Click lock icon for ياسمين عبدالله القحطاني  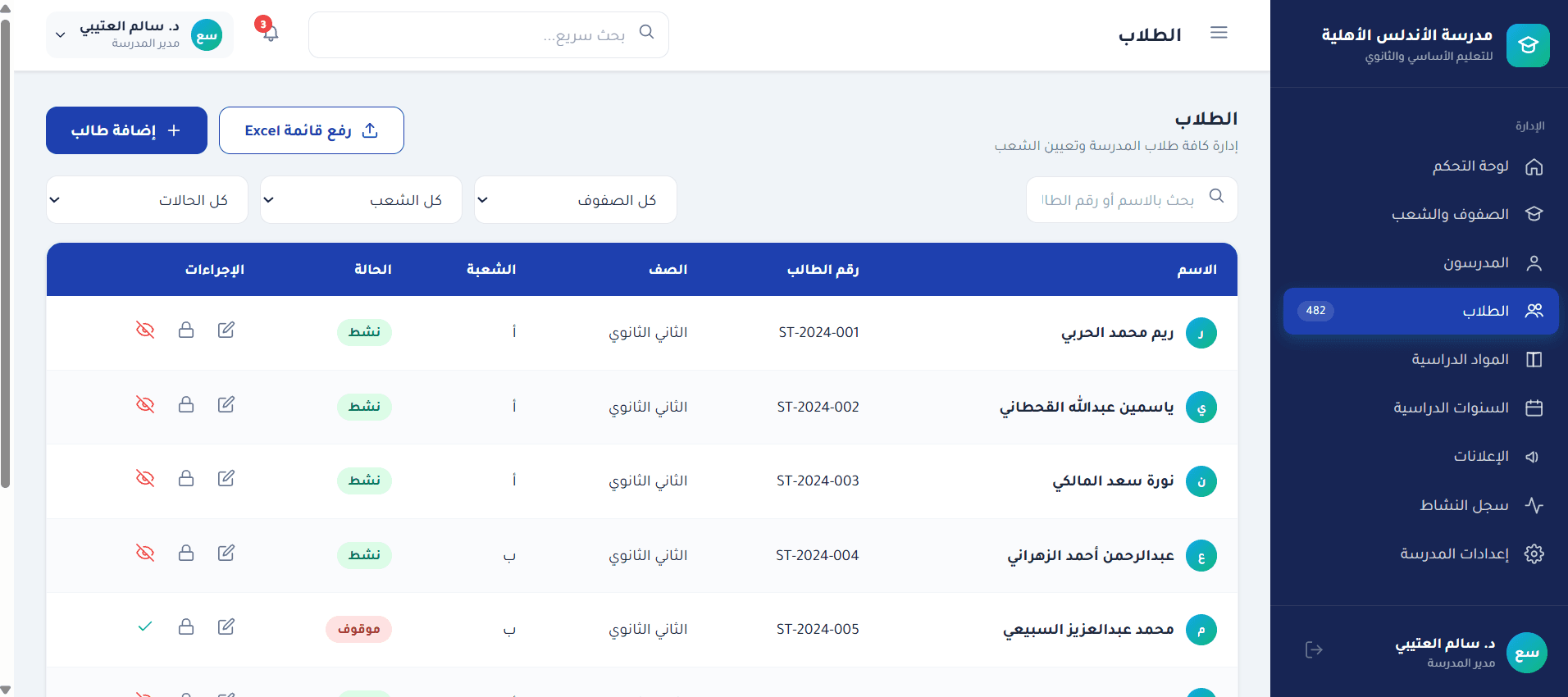click(x=186, y=404)
